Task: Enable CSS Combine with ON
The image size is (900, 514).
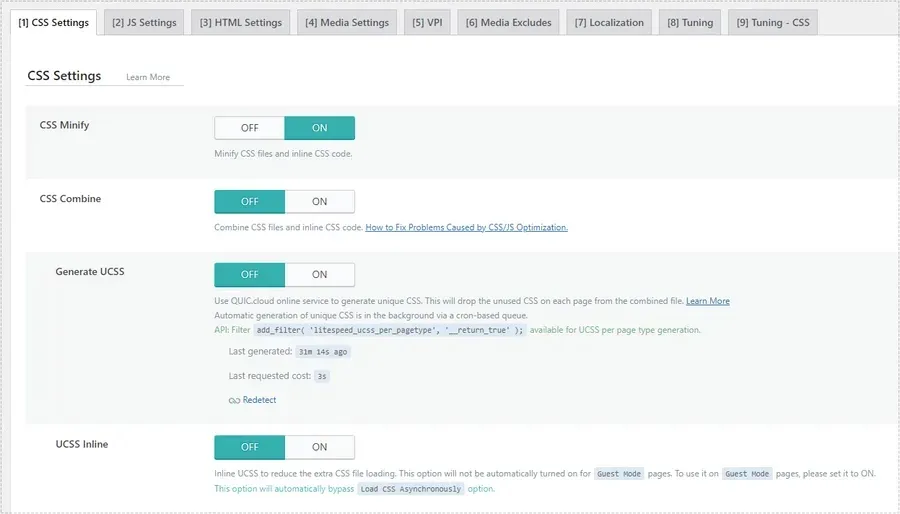Action: point(320,201)
